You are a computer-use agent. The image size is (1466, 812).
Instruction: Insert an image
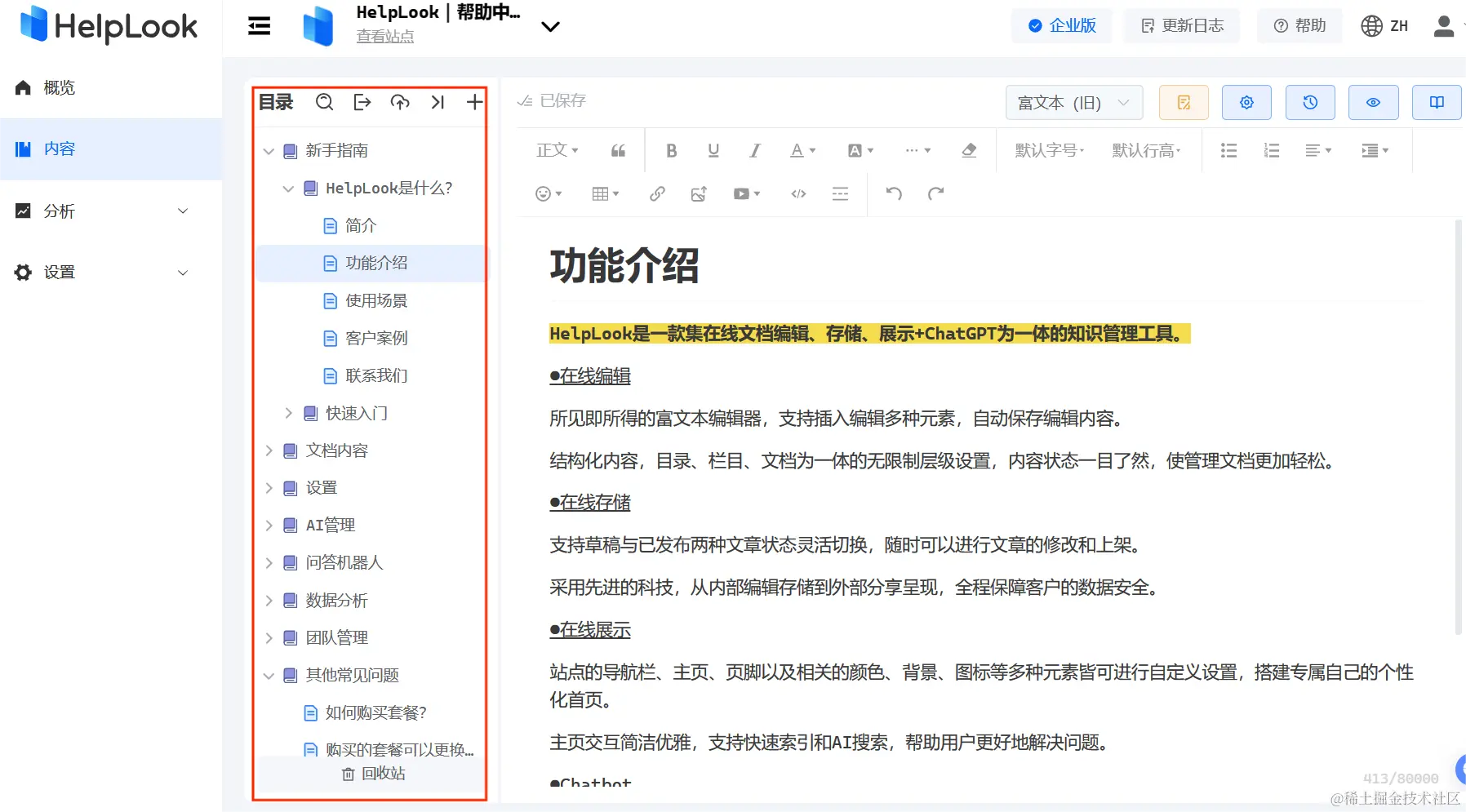[699, 193]
